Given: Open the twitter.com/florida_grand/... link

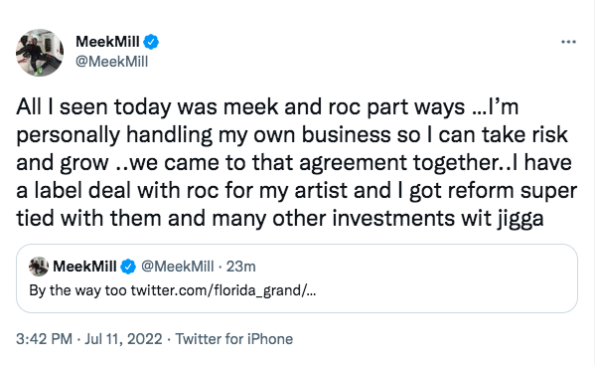Looking at the screenshot, I should pyautogui.click(x=223, y=291).
